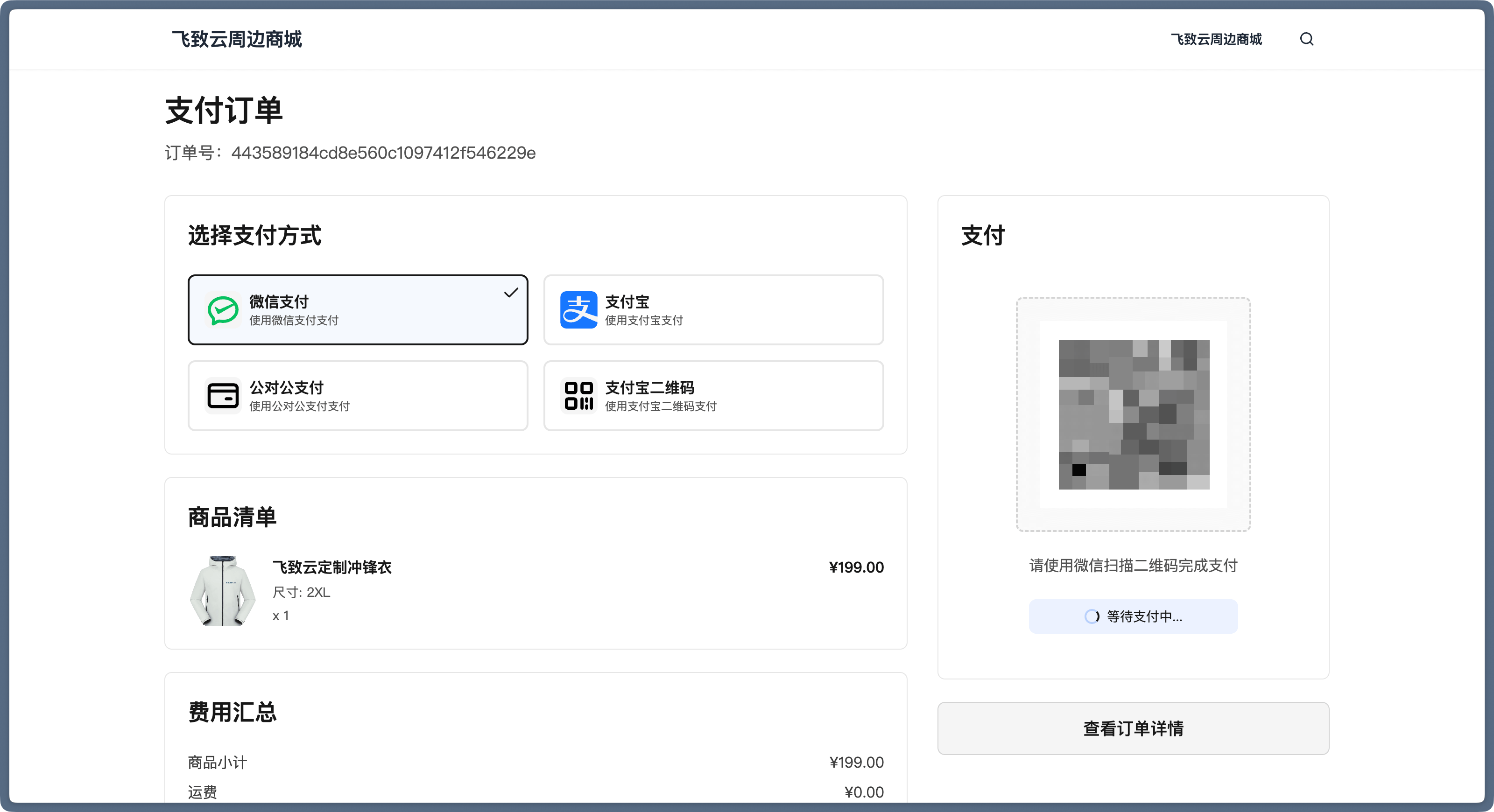Click the credit card icon for 公对公支付
Image resolution: width=1494 pixels, height=812 pixels.
coord(223,396)
